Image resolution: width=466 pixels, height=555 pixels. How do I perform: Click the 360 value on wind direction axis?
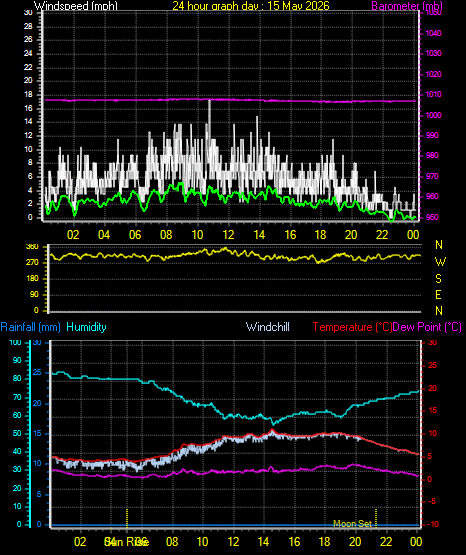click(x=32, y=247)
